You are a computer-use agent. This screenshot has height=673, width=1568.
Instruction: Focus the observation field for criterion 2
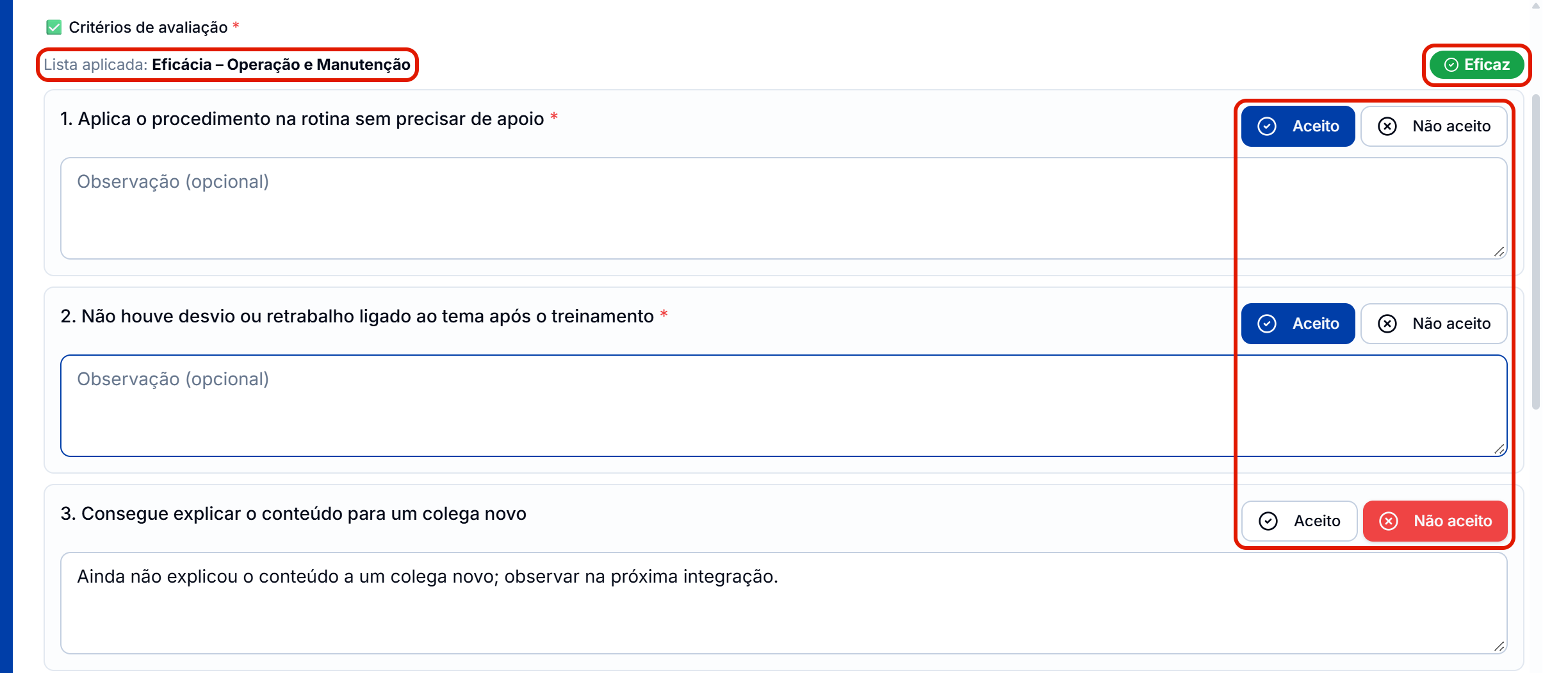click(783, 406)
